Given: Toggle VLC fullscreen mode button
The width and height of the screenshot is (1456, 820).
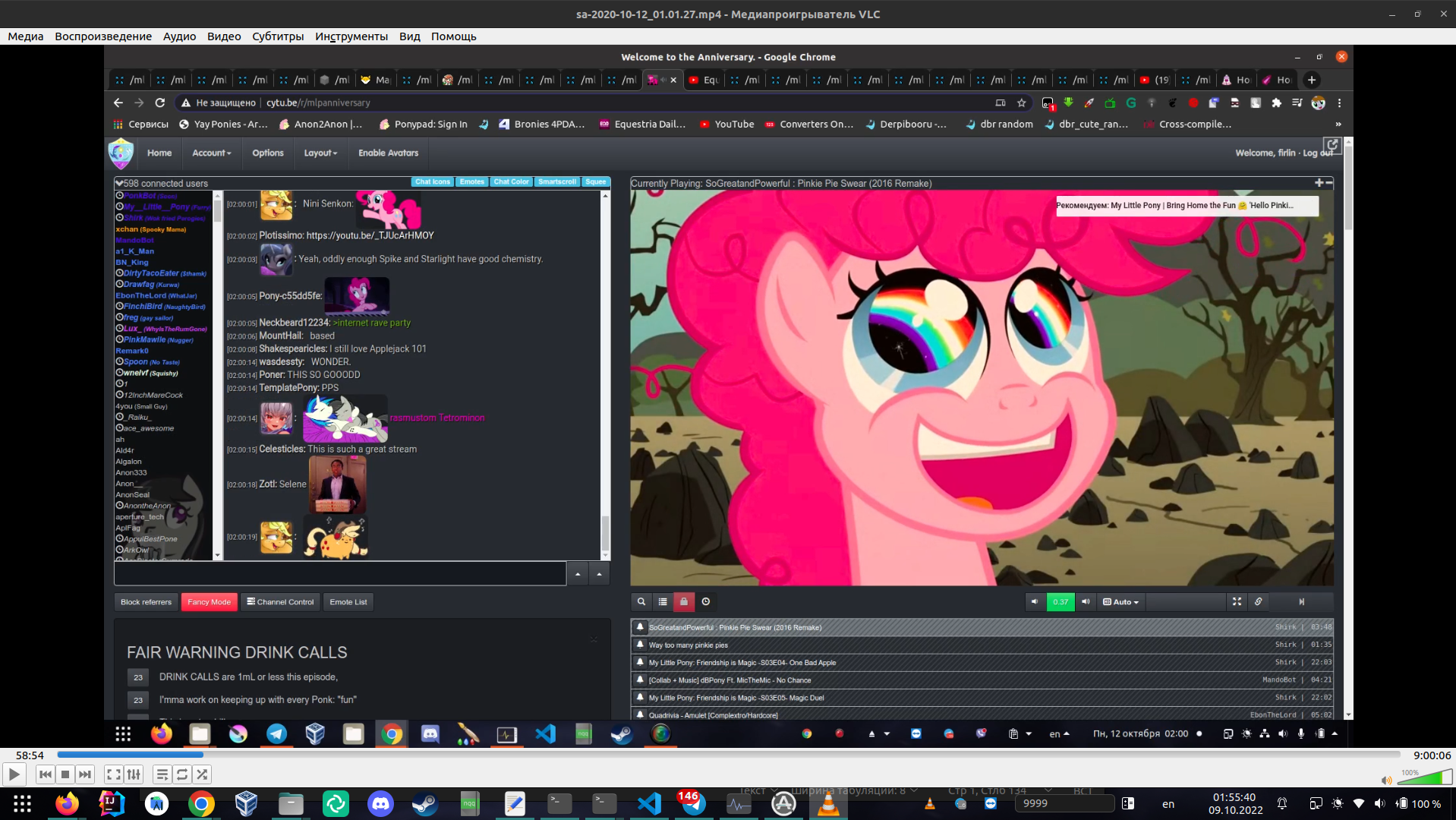Looking at the screenshot, I should tap(113, 774).
